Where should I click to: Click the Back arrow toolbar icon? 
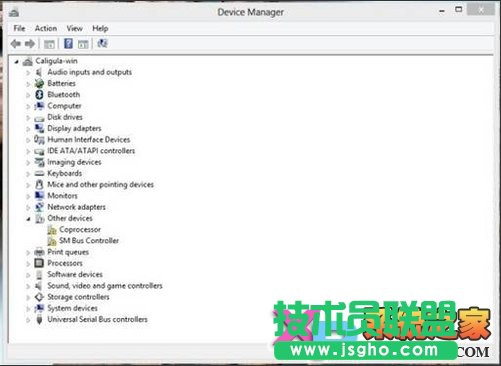(x=16, y=44)
